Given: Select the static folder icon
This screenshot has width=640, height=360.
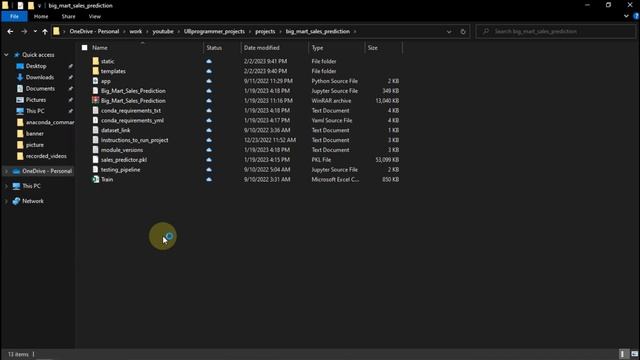Looking at the screenshot, I should pyautogui.click(x=96, y=61).
